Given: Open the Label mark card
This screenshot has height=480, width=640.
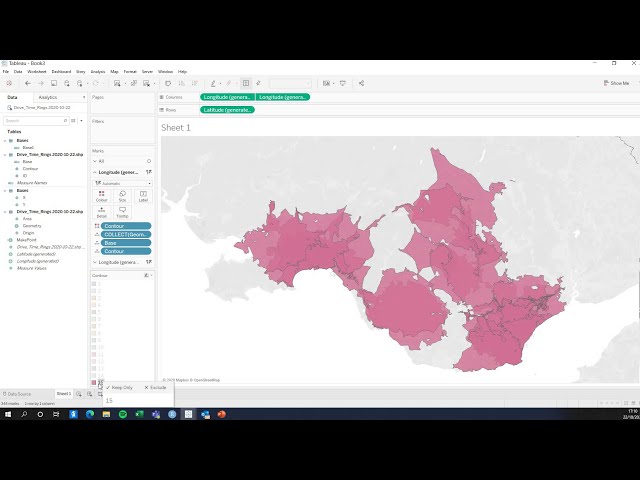Looking at the screenshot, I should pyautogui.click(x=143, y=196).
